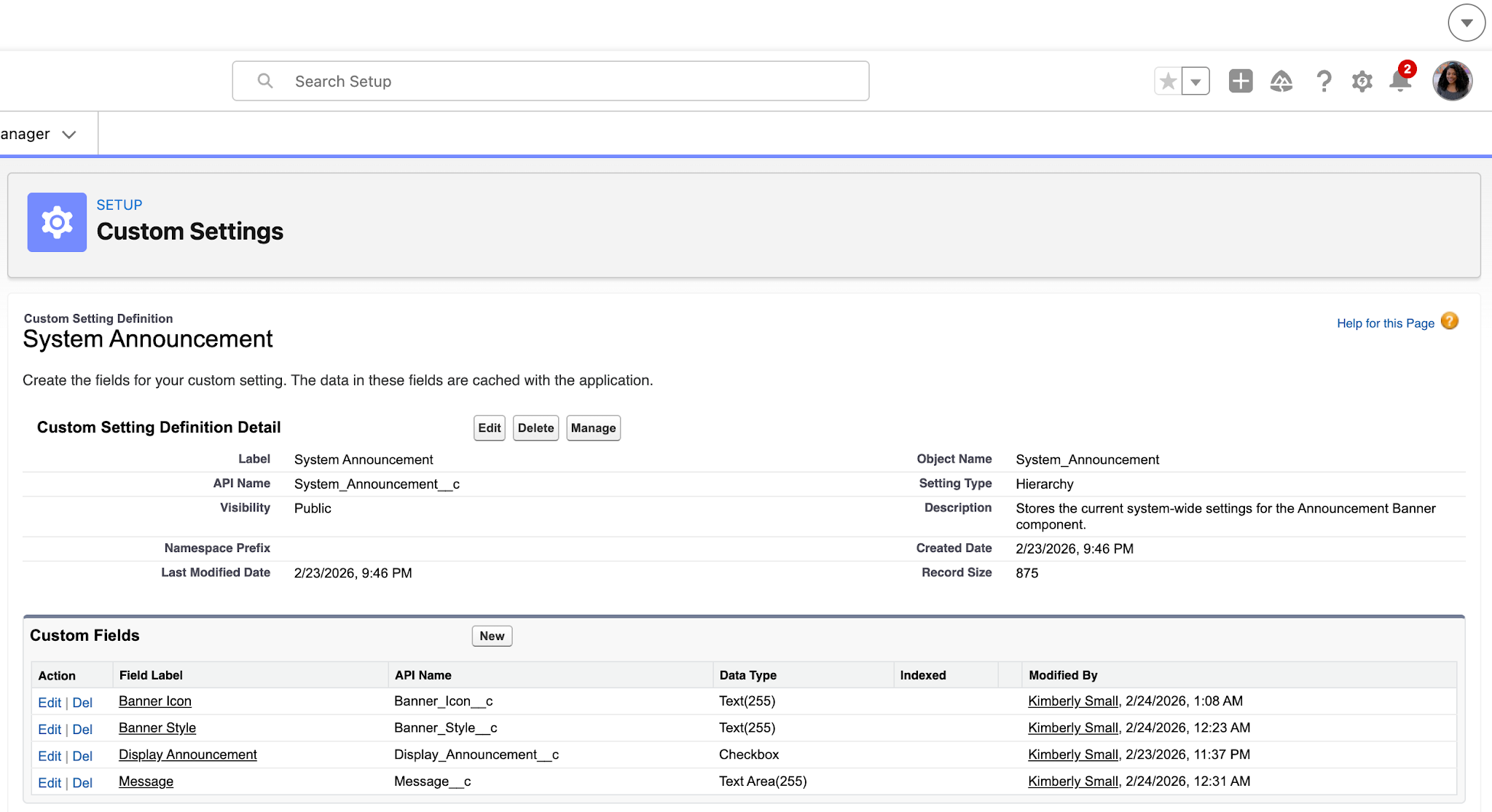Open Salesforce Help via the question mark icon

[1324, 81]
